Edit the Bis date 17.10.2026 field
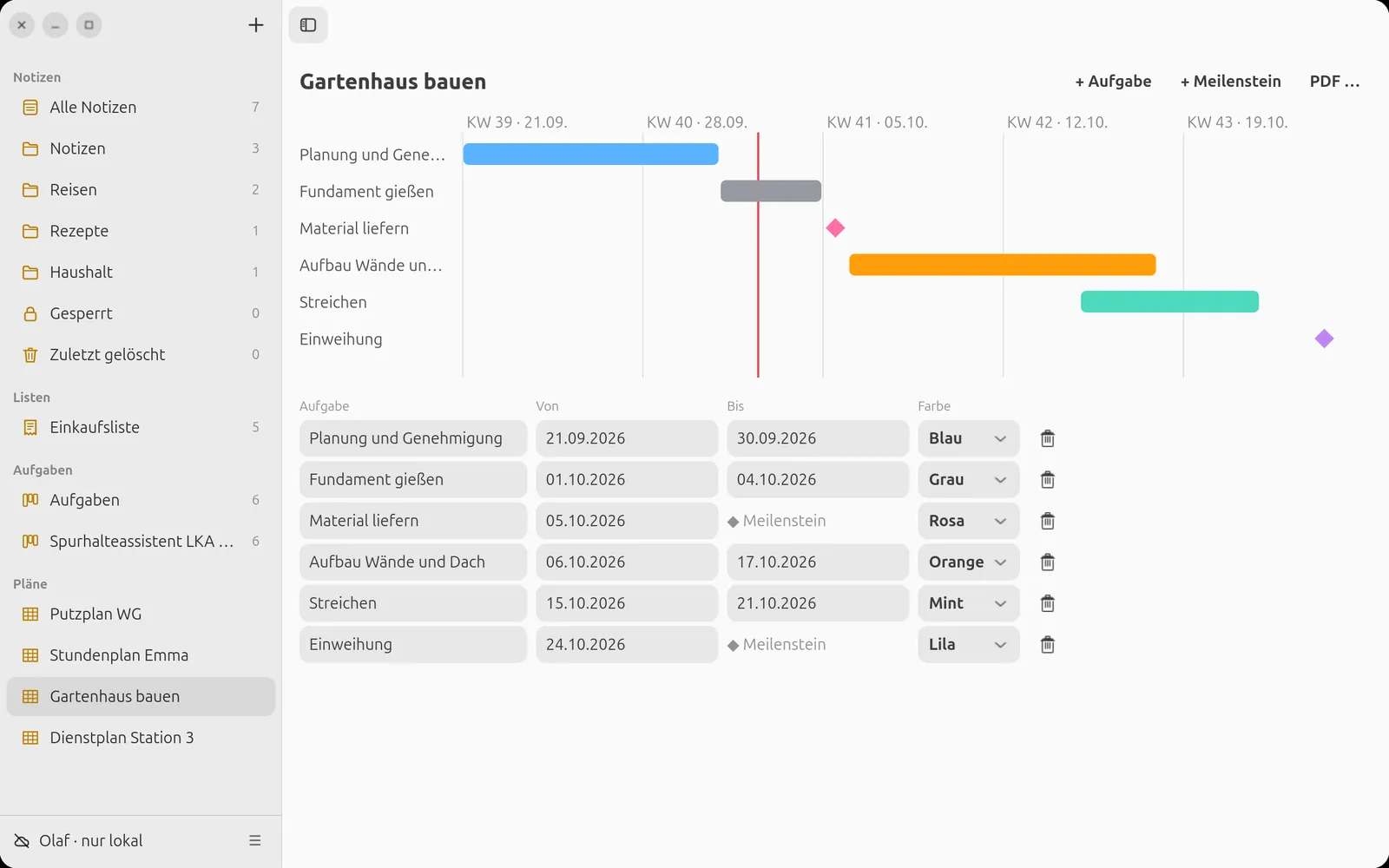 (818, 562)
